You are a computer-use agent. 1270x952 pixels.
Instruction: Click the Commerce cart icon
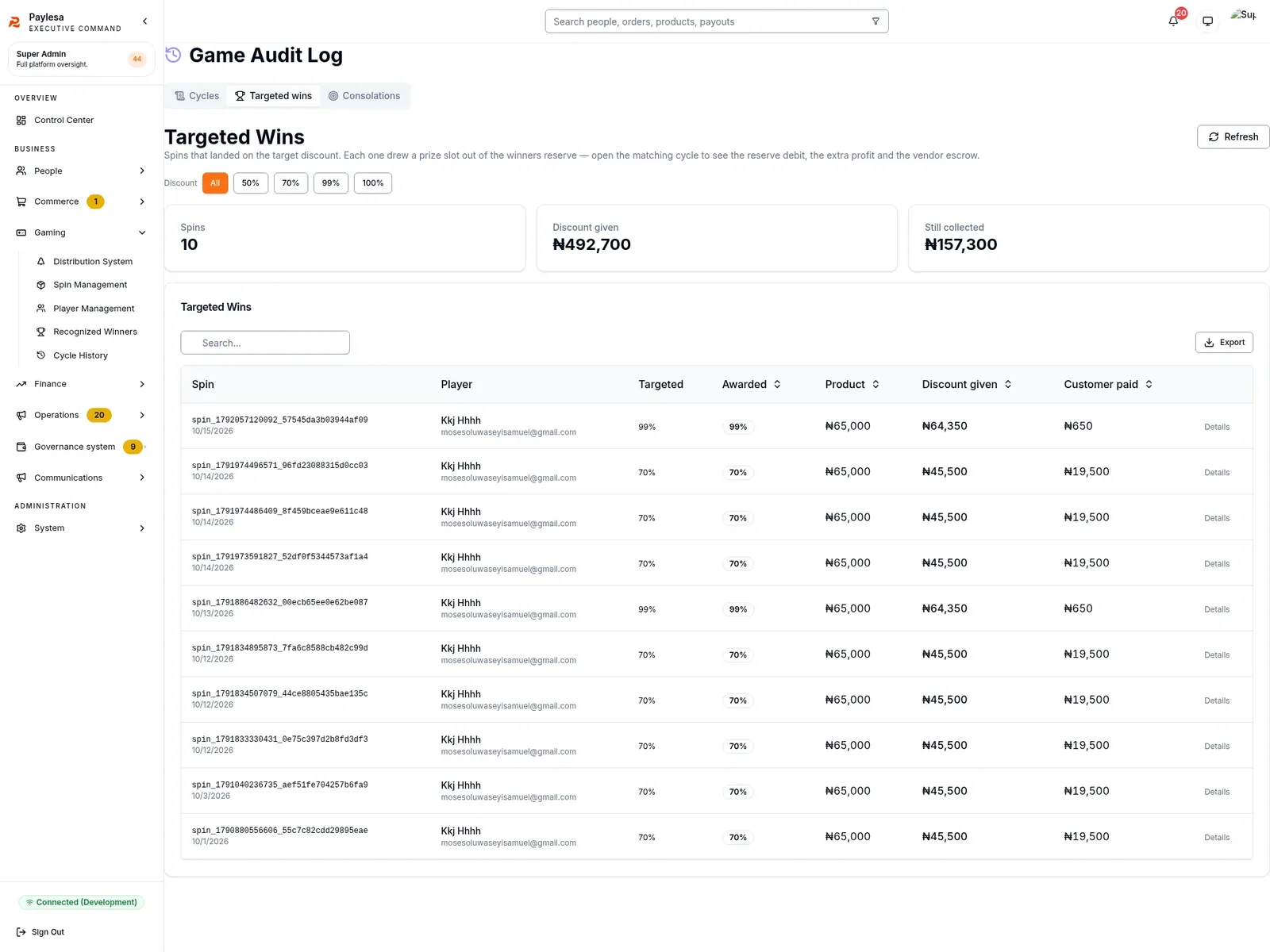(x=21, y=202)
